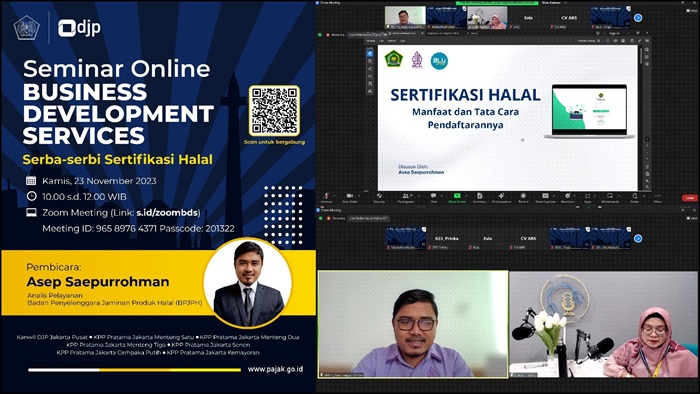Expand video options arrow beside Stop Video
700x394 pixels.
[358, 195]
